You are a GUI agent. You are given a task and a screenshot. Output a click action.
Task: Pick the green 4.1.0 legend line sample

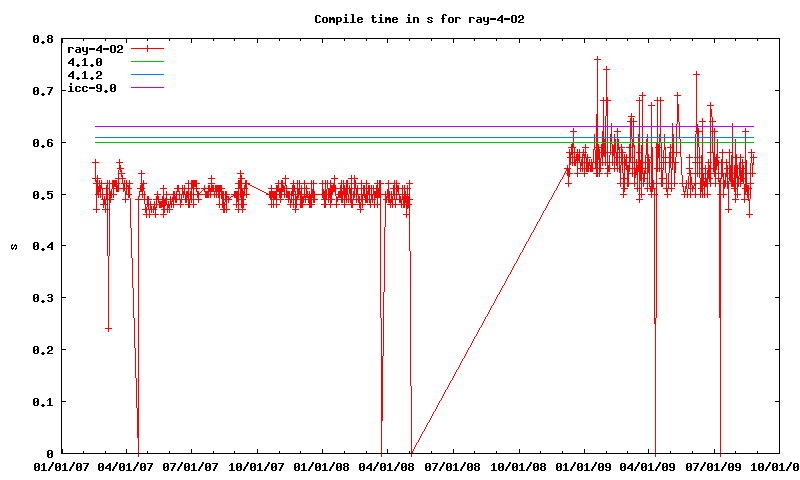147,62
